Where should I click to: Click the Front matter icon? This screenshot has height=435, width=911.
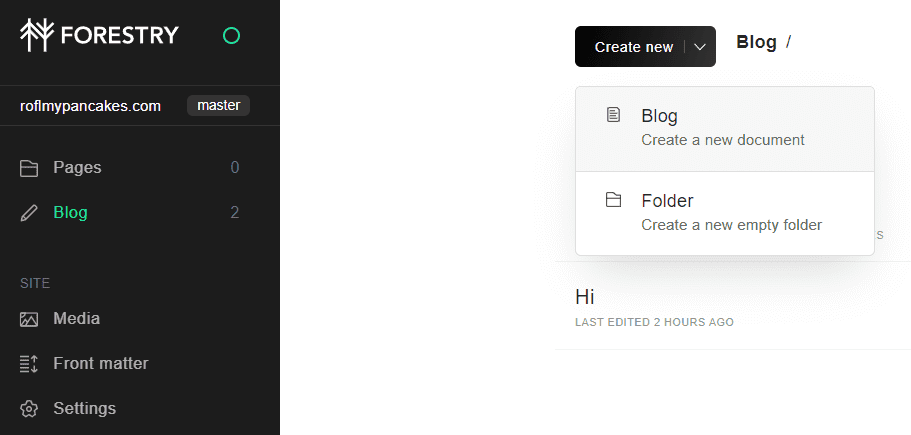[29, 364]
